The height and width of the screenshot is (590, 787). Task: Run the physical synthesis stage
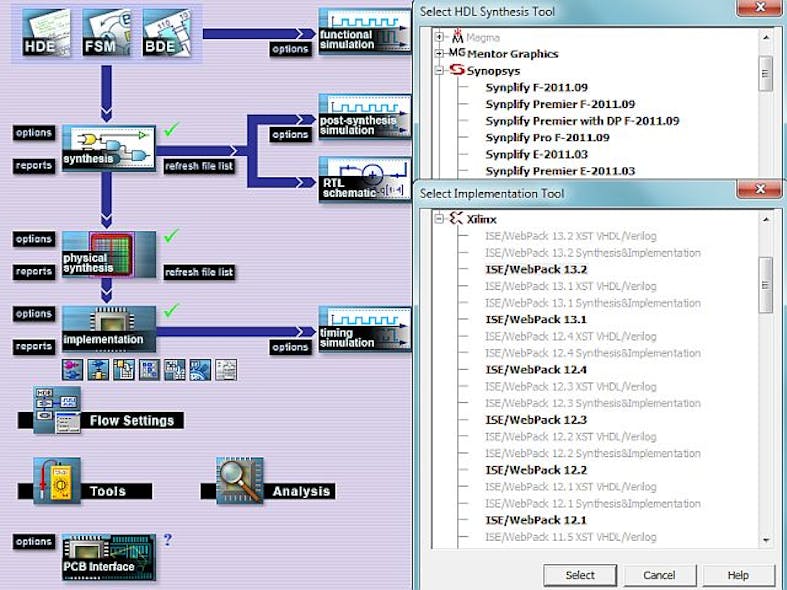[x=109, y=255]
